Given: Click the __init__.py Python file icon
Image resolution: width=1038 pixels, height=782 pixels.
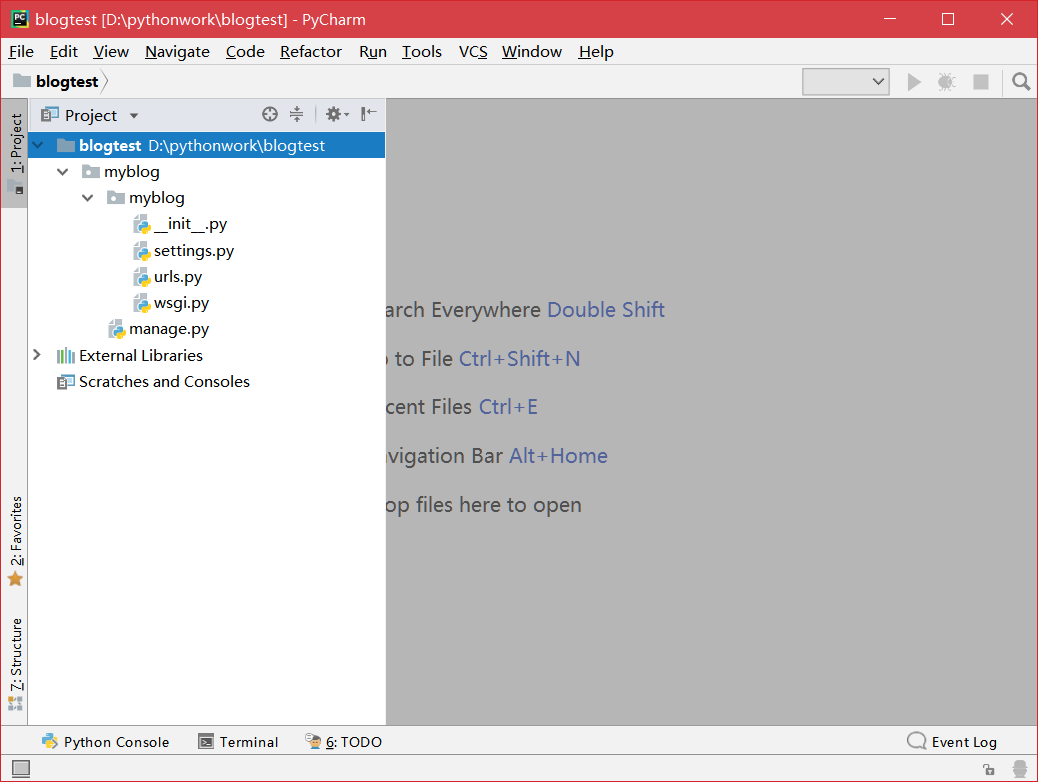Looking at the screenshot, I should click(x=142, y=224).
